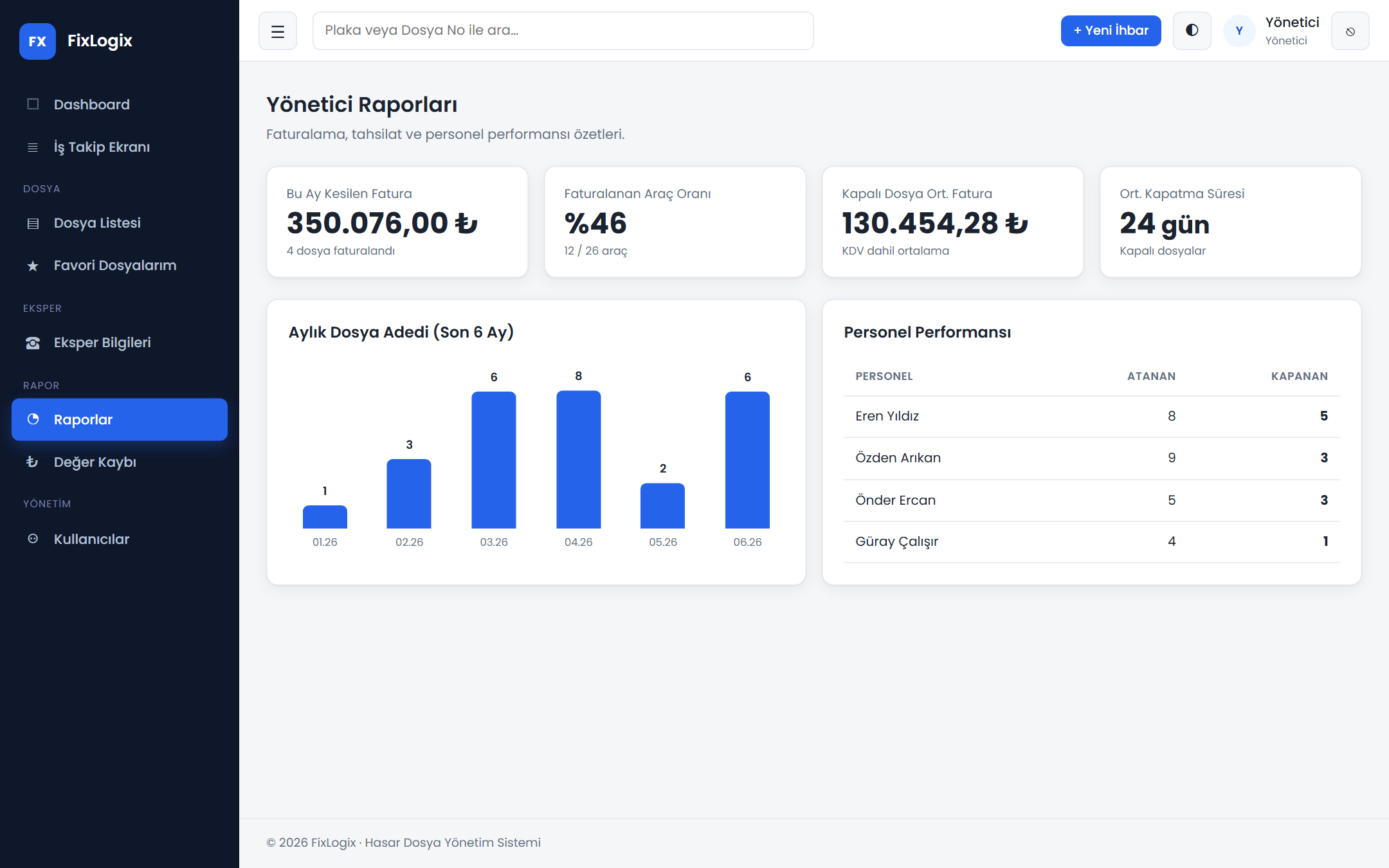Click the Eksper Bilgileri phone icon

click(x=33, y=343)
